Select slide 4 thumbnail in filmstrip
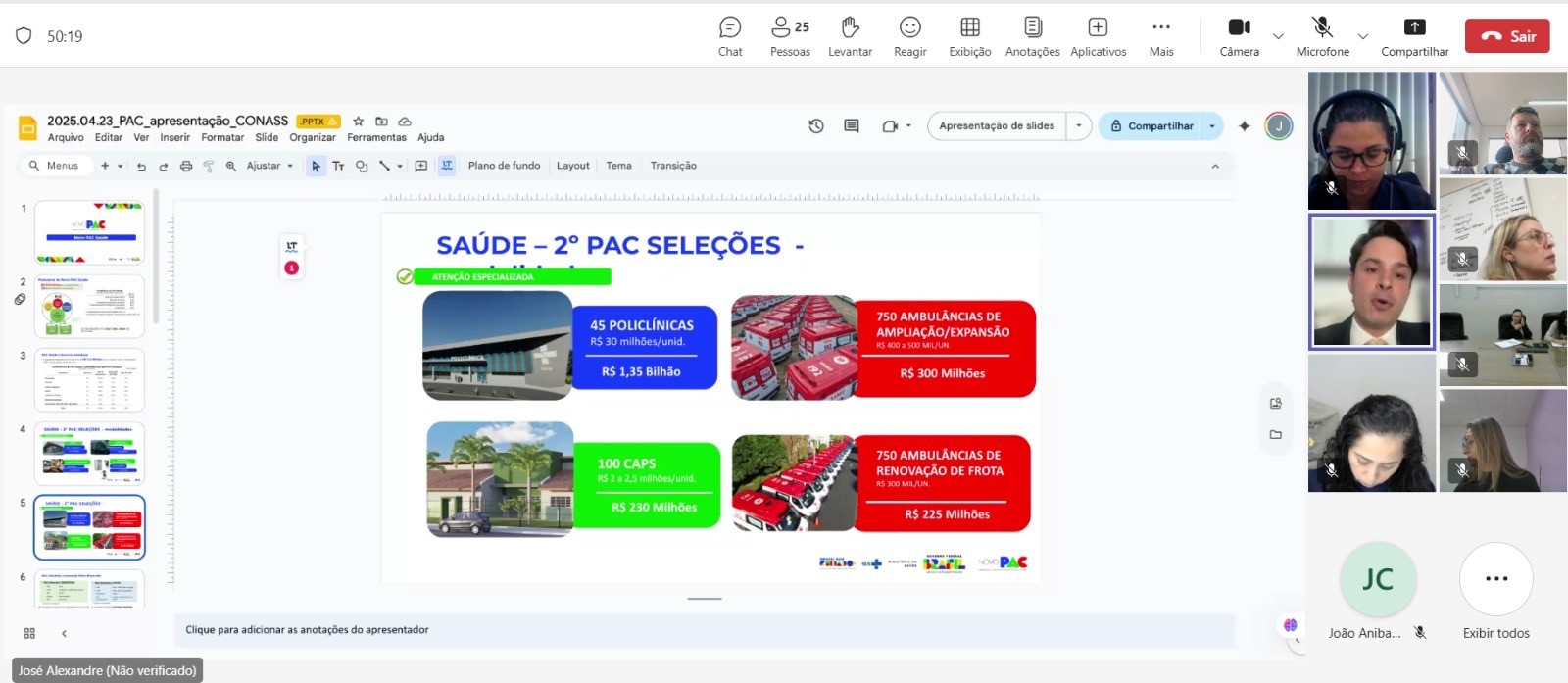 (x=89, y=454)
